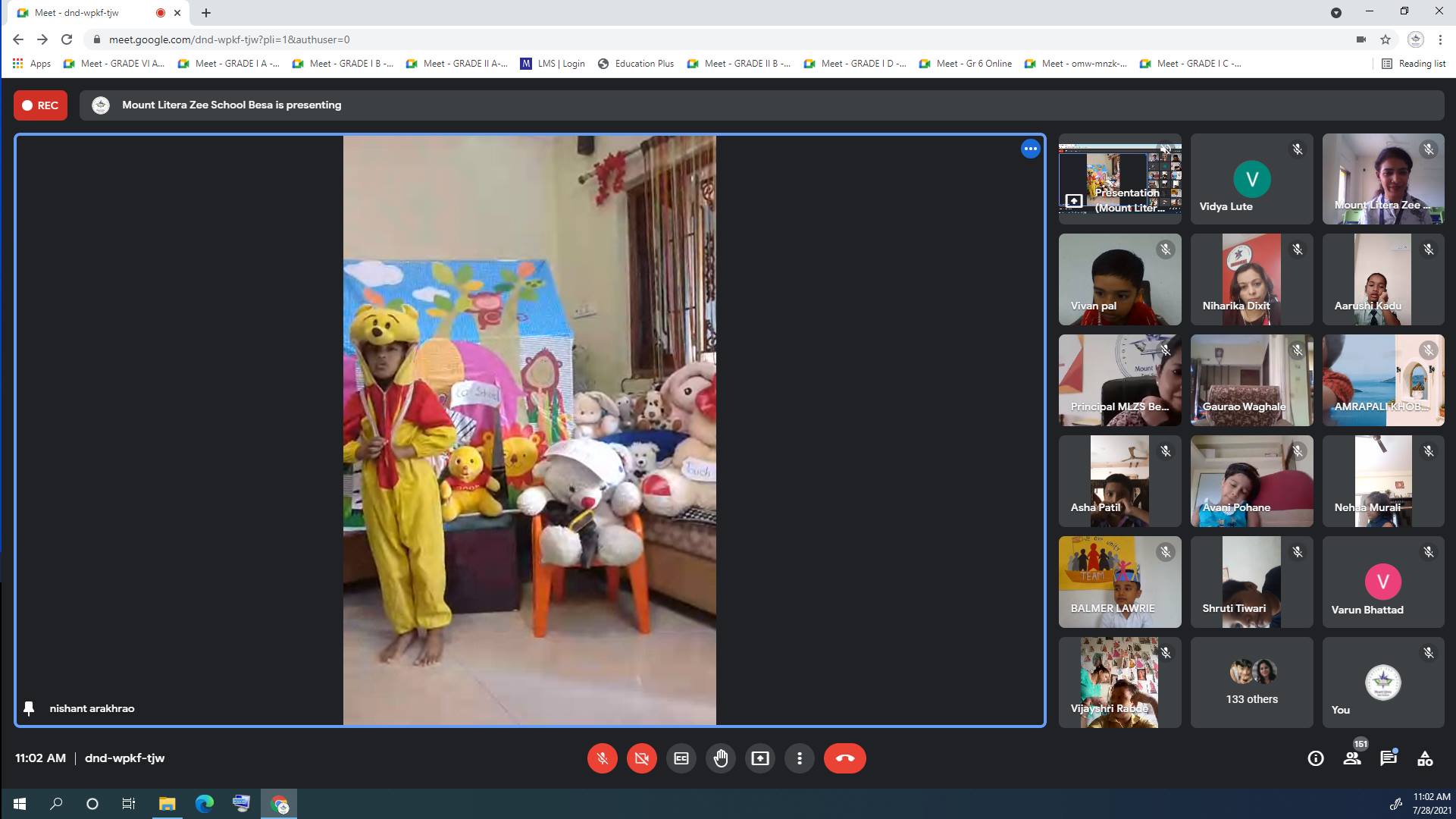Launch Microsoft Edge from the taskbar
This screenshot has height=819, width=1456.
[205, 804]
